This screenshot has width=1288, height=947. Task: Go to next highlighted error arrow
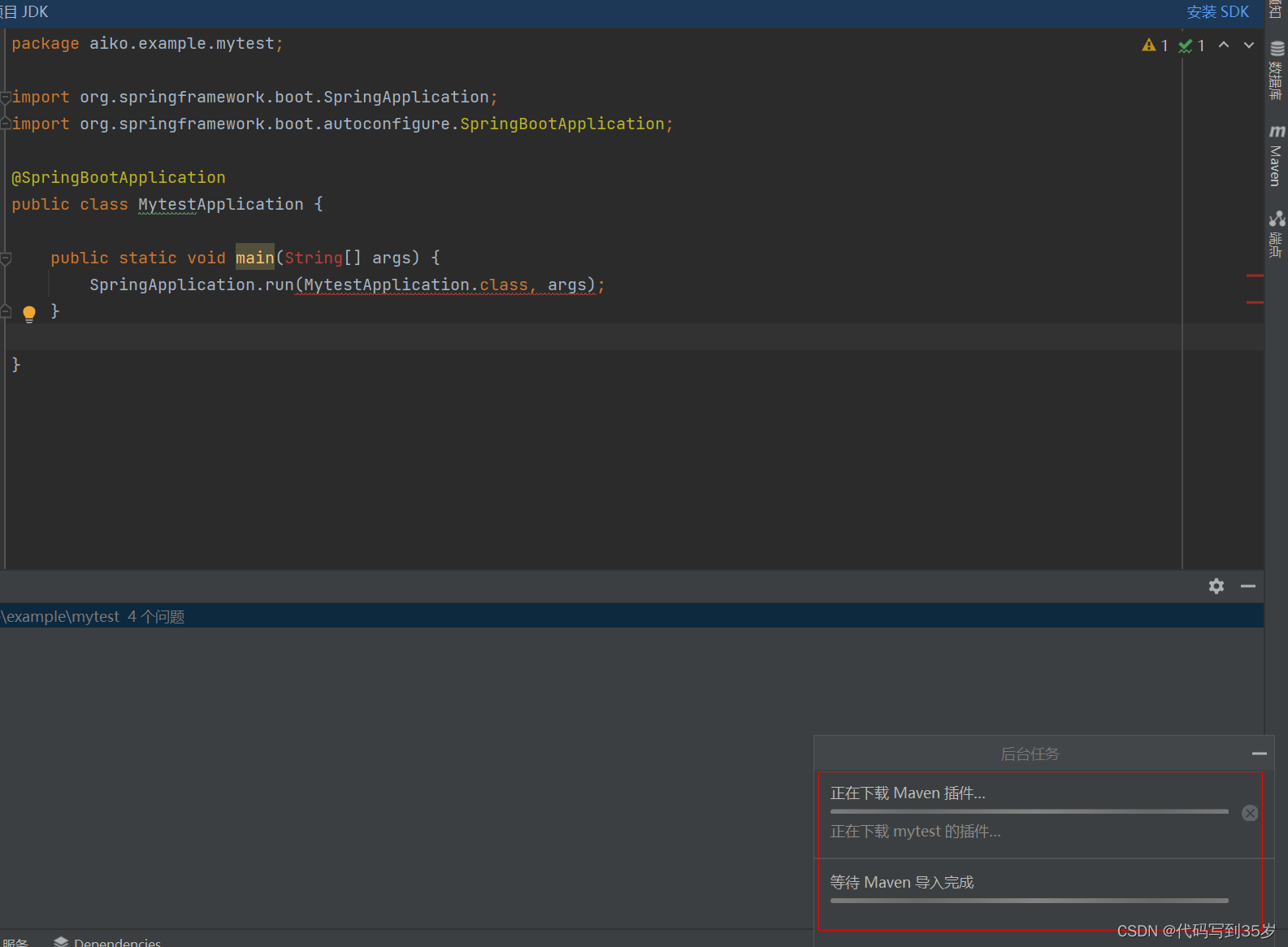coord(1249,46)
